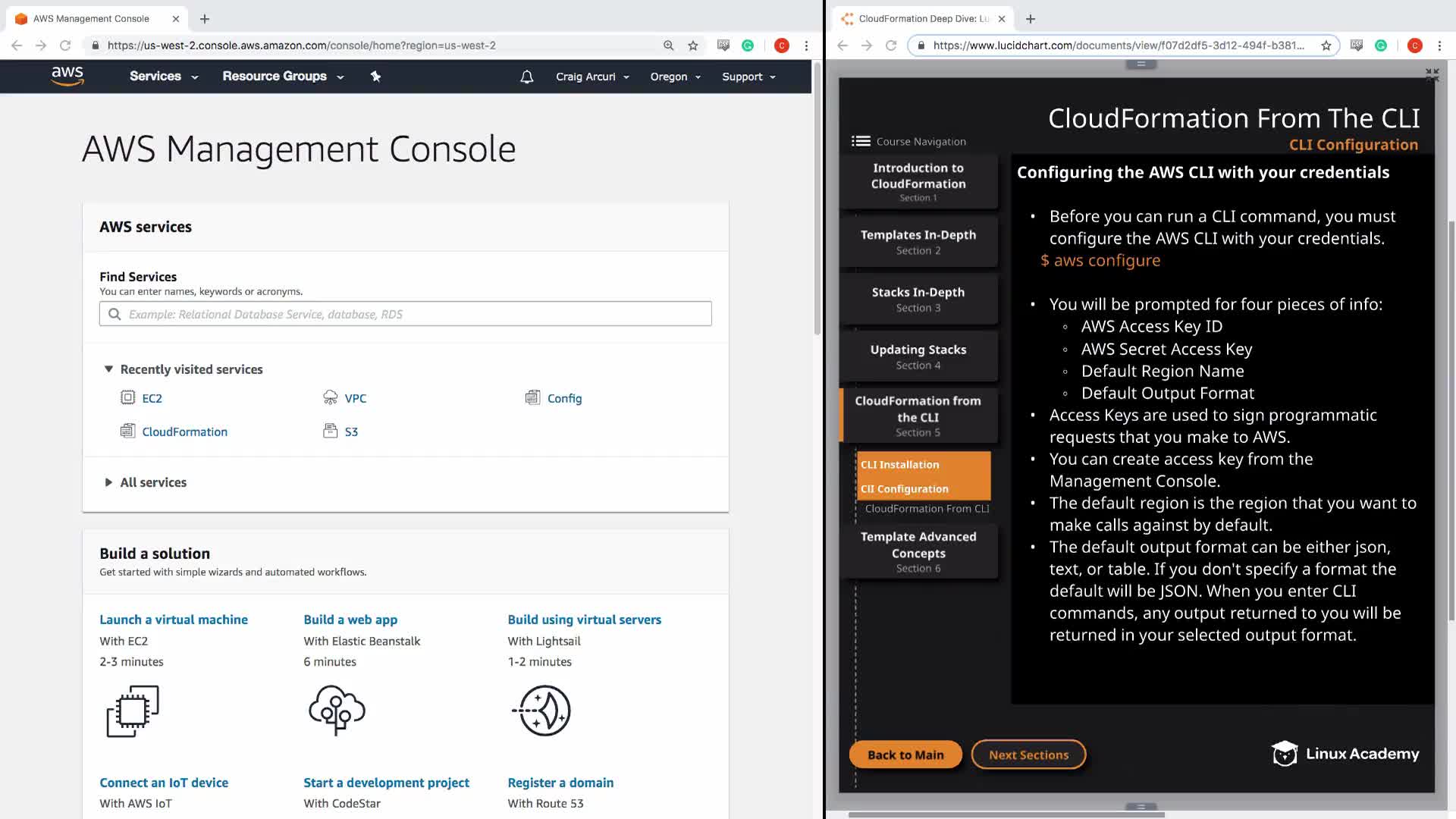Click the Elastic Beanstalk tree cloud icon
Screen dimensions: 1456x819
[337, 710]
